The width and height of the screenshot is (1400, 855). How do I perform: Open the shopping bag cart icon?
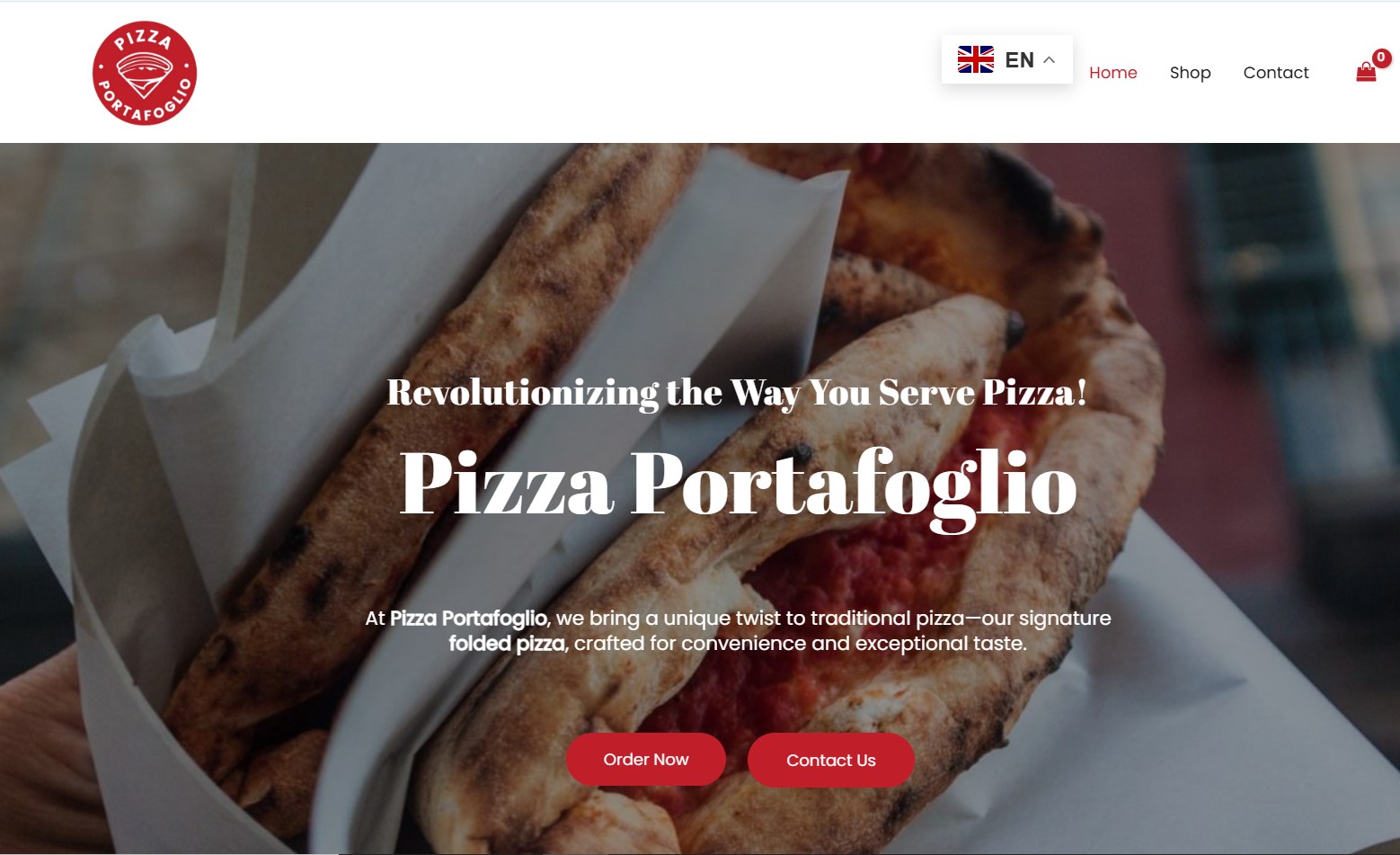1366,72
